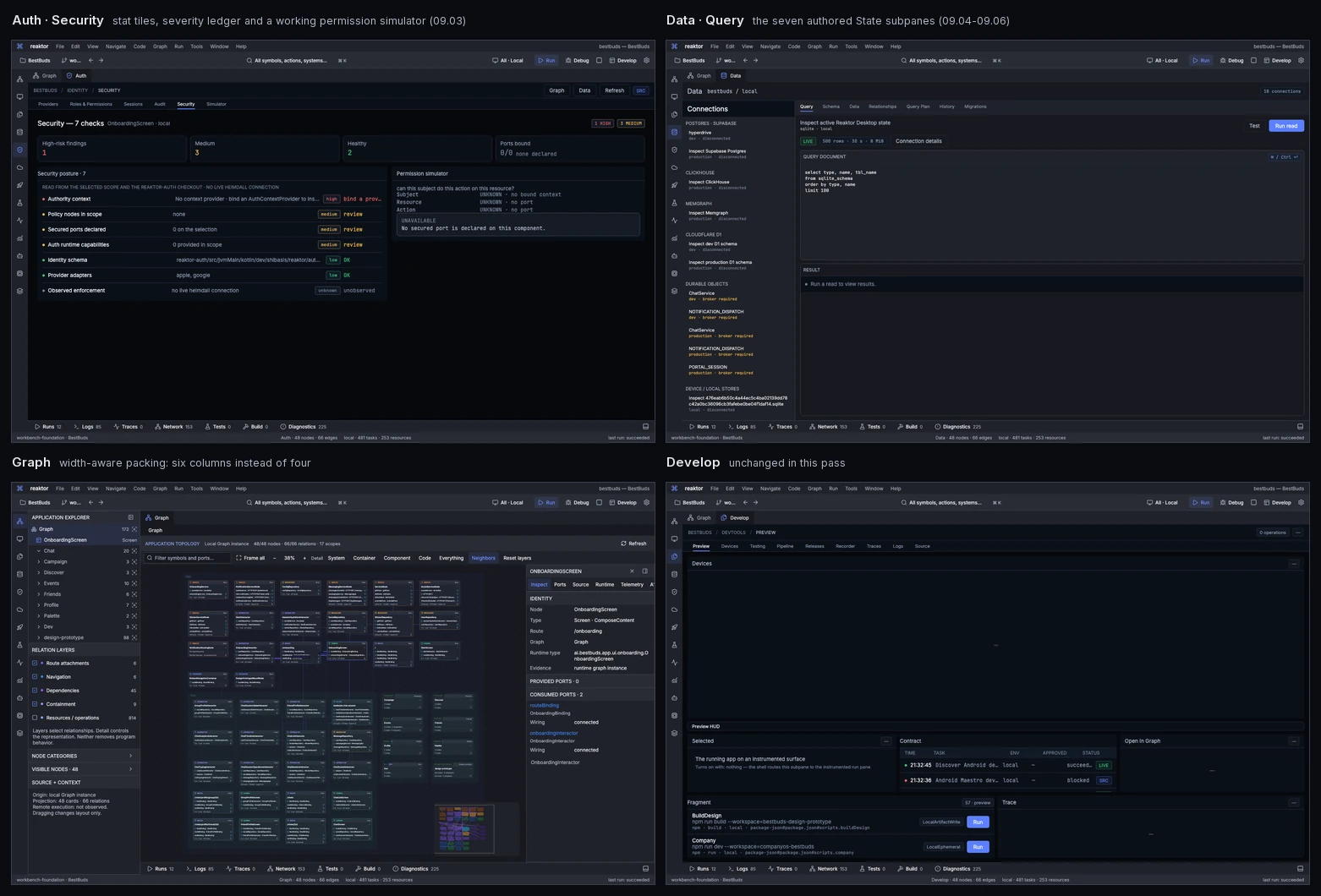Click the activity pulse sidebar icon in the Graph window
Viewport: 1321px width, 896px height.
coord(19,663)
